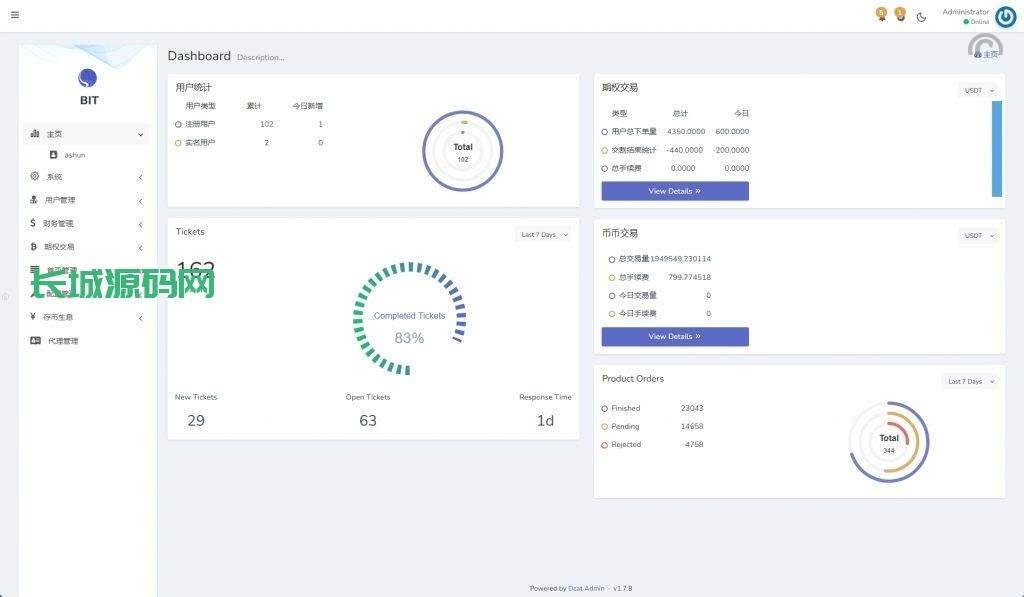The height and width of the screenshot is (597, 1024).
Task: Click the gear icon beside 系统
Action: tap(35, 176)
